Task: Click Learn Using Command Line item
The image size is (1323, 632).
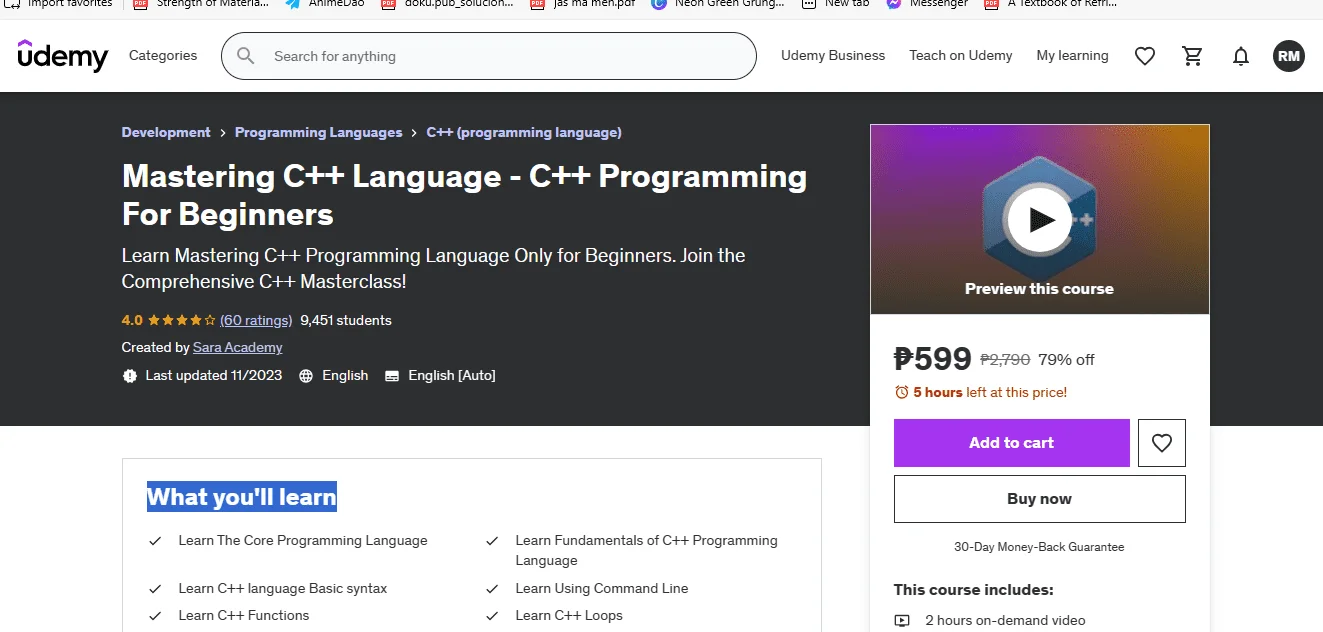Action: coord(602,589)
